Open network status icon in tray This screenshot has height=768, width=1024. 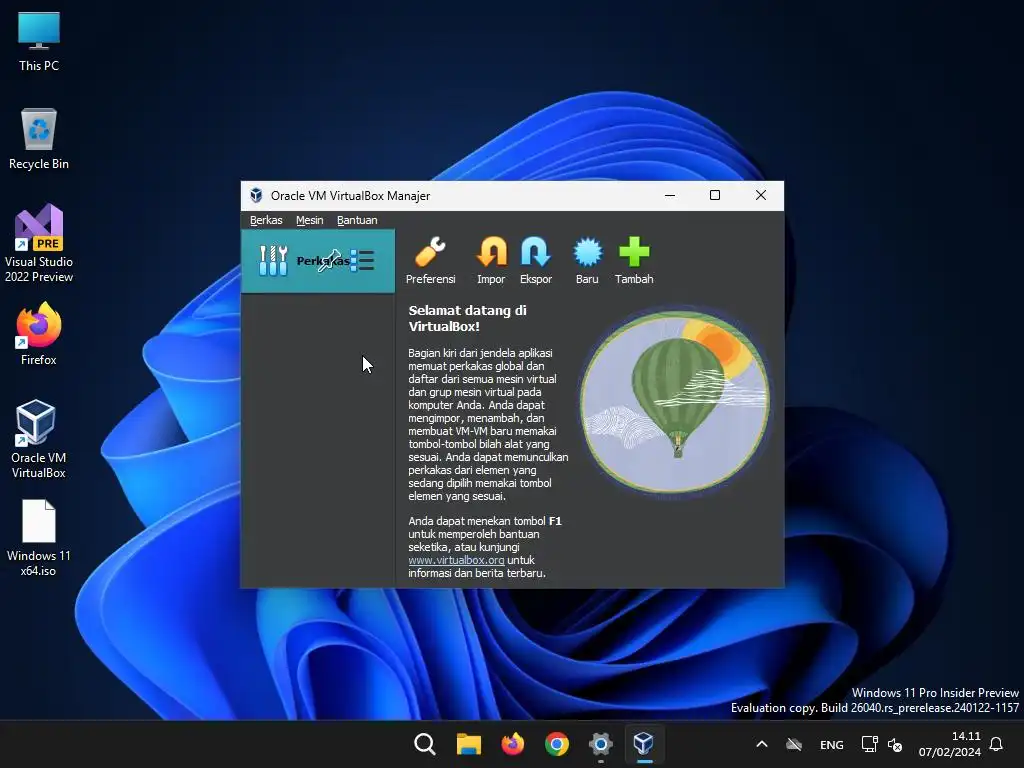(869, 744)
